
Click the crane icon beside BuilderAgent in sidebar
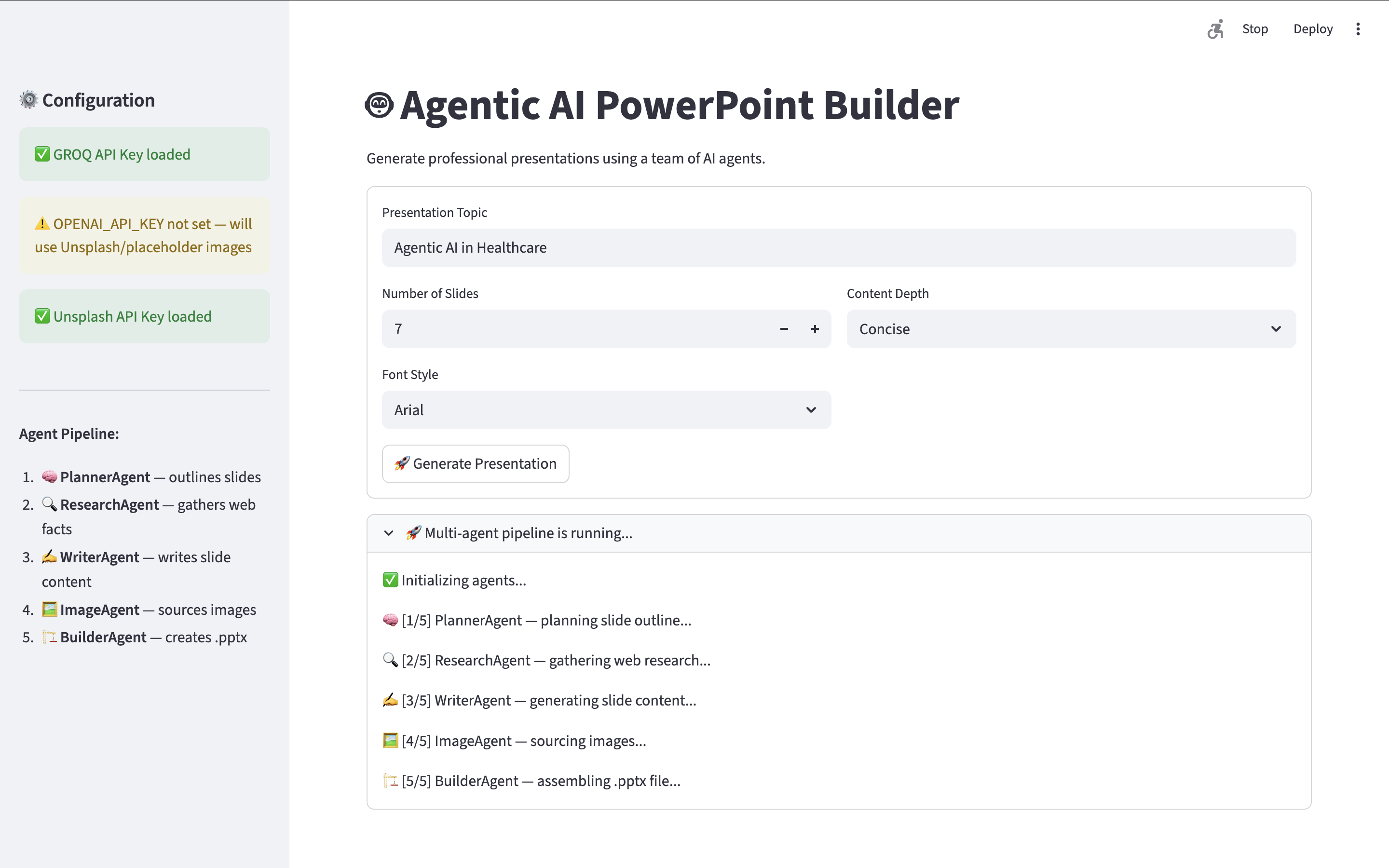pyautogui.click(x=49, y=637)
